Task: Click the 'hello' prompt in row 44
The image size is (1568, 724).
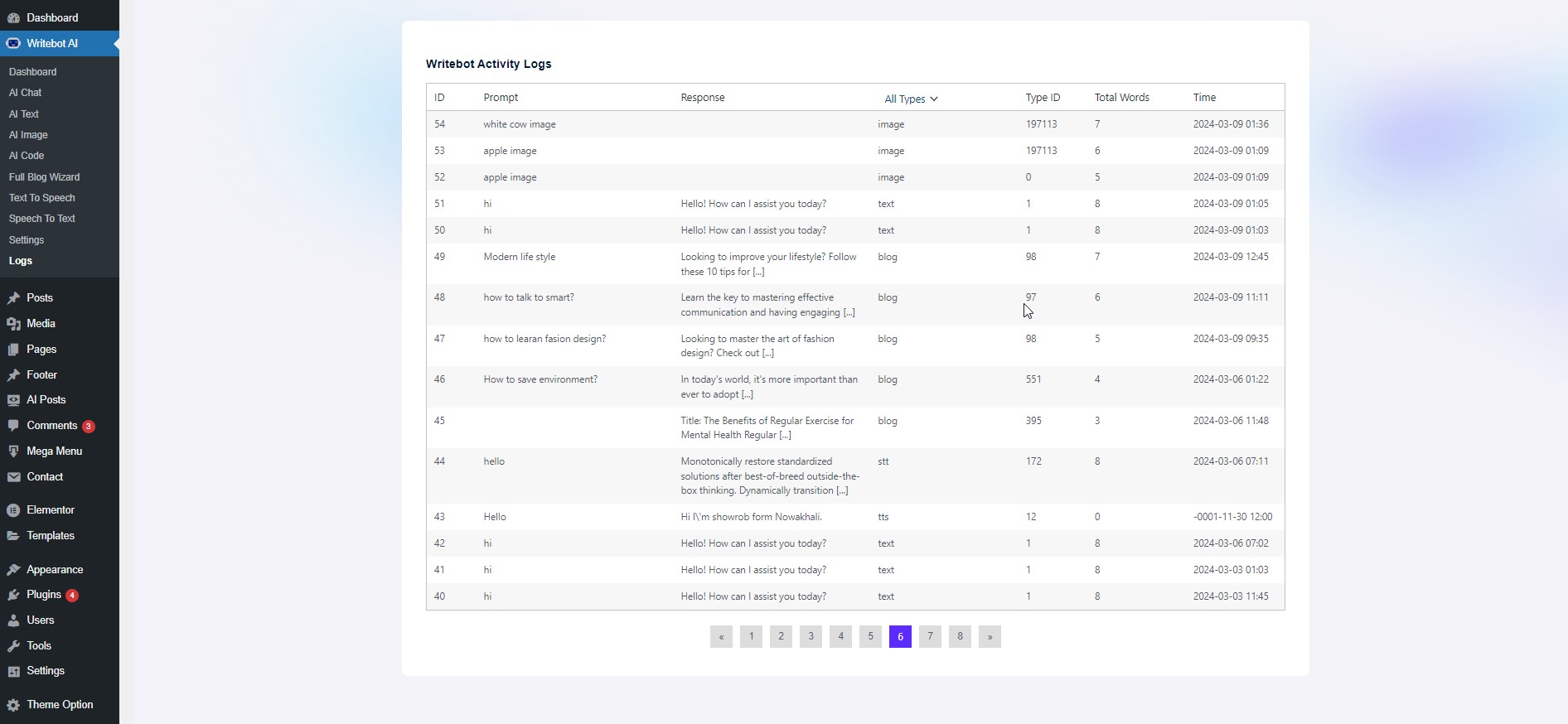Action: (494, 461)
